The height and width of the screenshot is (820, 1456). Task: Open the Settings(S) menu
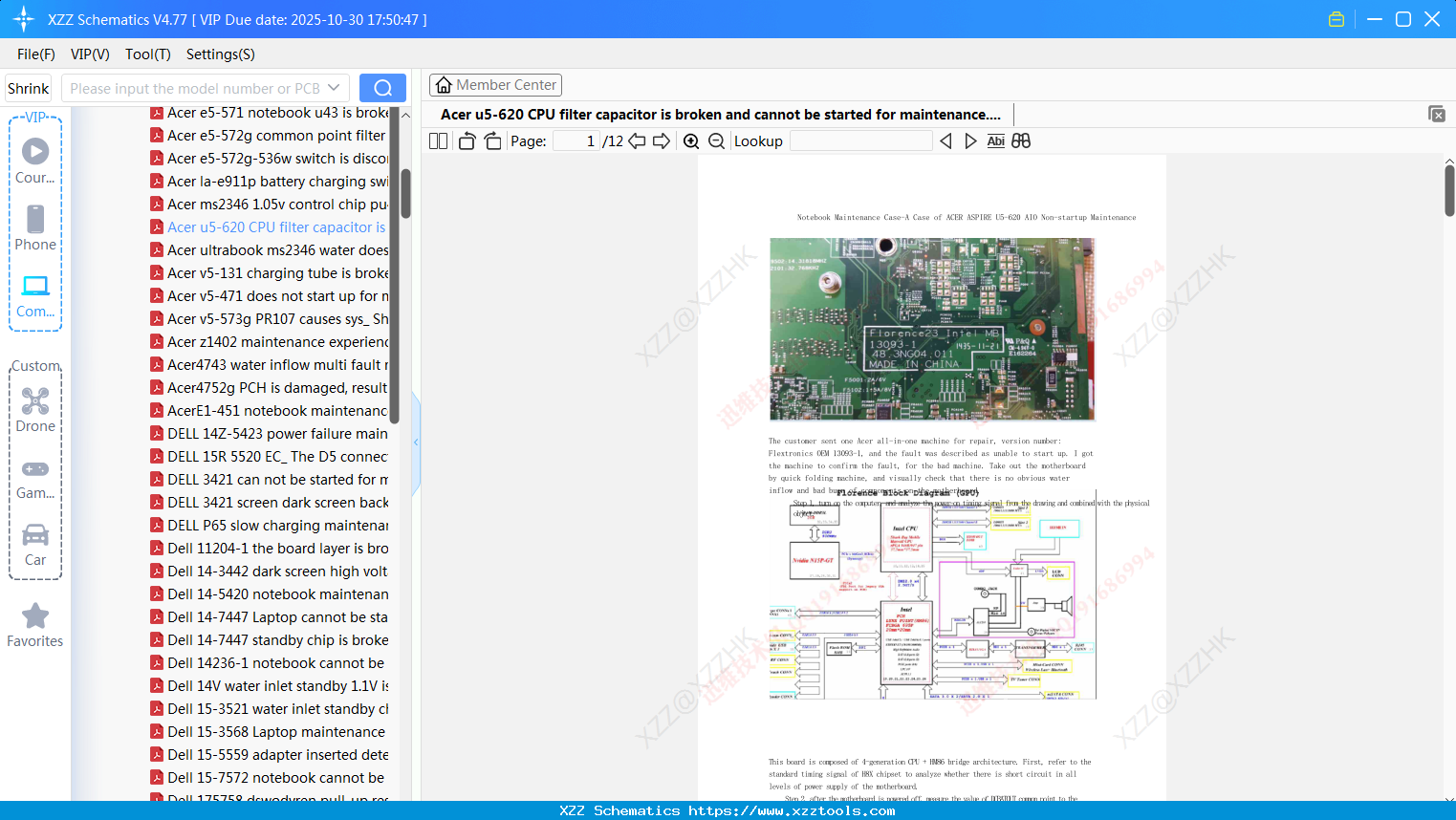click(x=220, y=54)
